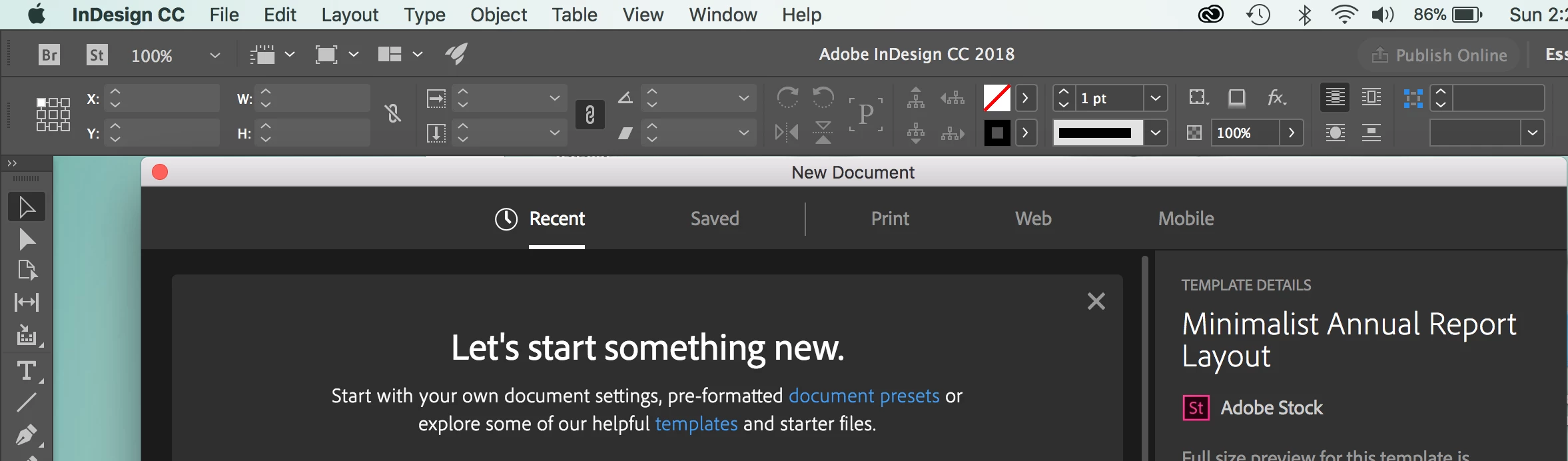Dismiss the Let's start something new banner
This screenshot has height=461, width=1568.
[x=1096, y=301]
